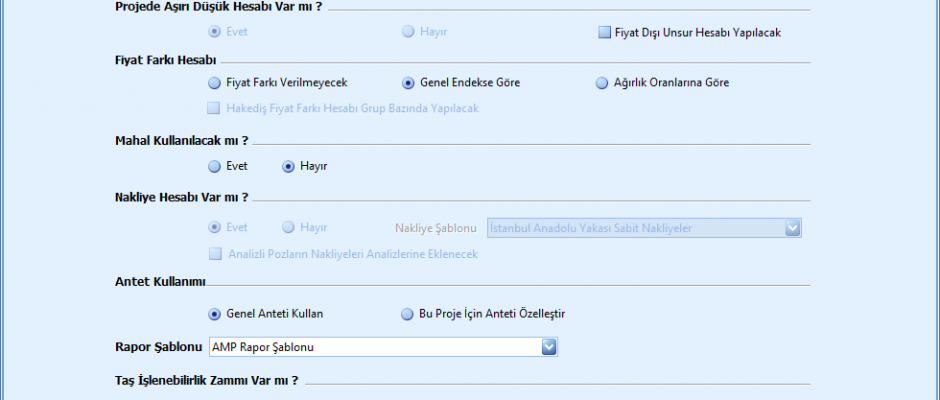Select Hayır under Projede Aşırı Düşük Hesabı
The height and width of the screenshot is (400, 940).
[x=408, y=31]
